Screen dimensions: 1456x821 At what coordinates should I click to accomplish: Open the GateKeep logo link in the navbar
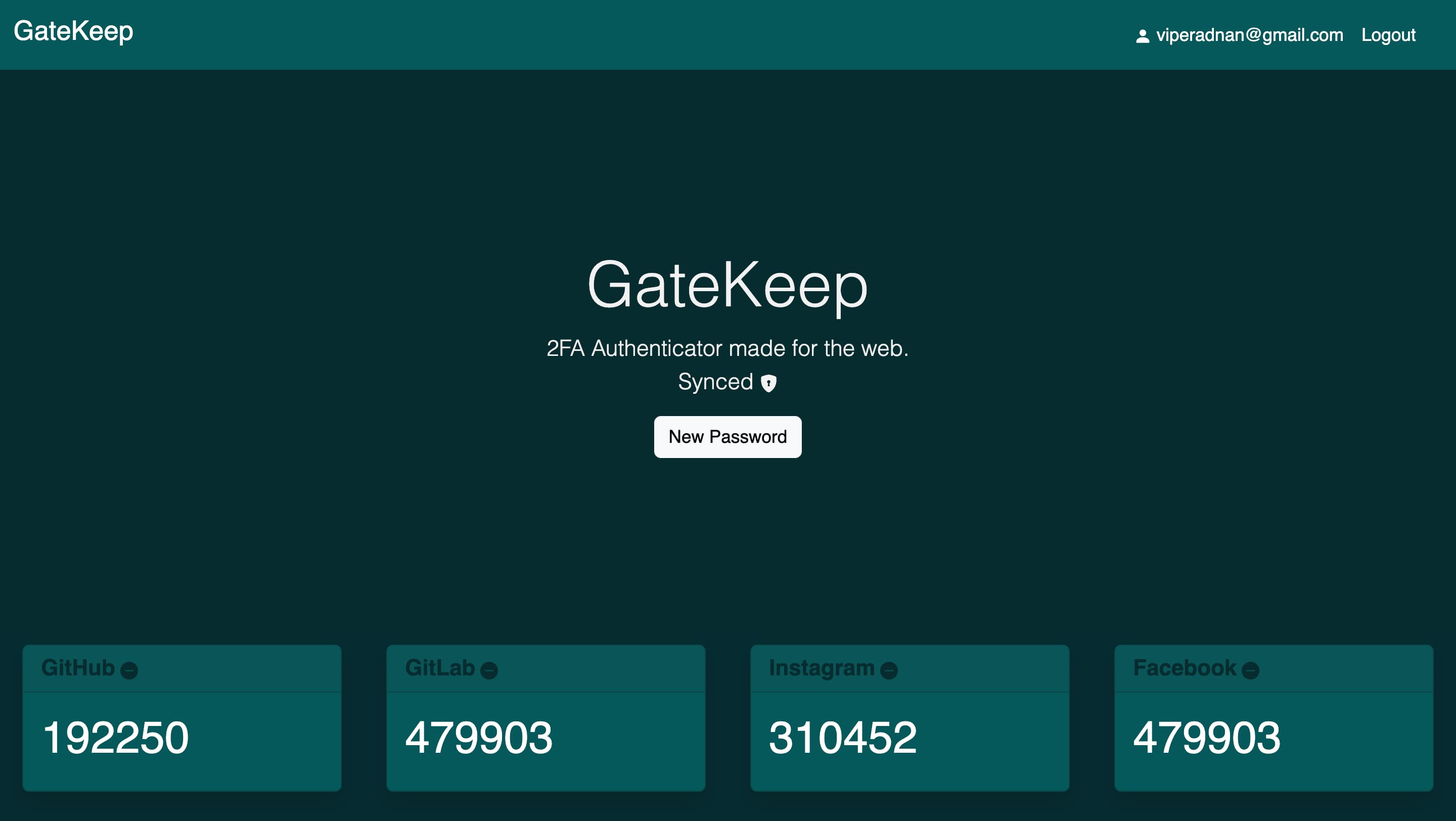point(73,31)
